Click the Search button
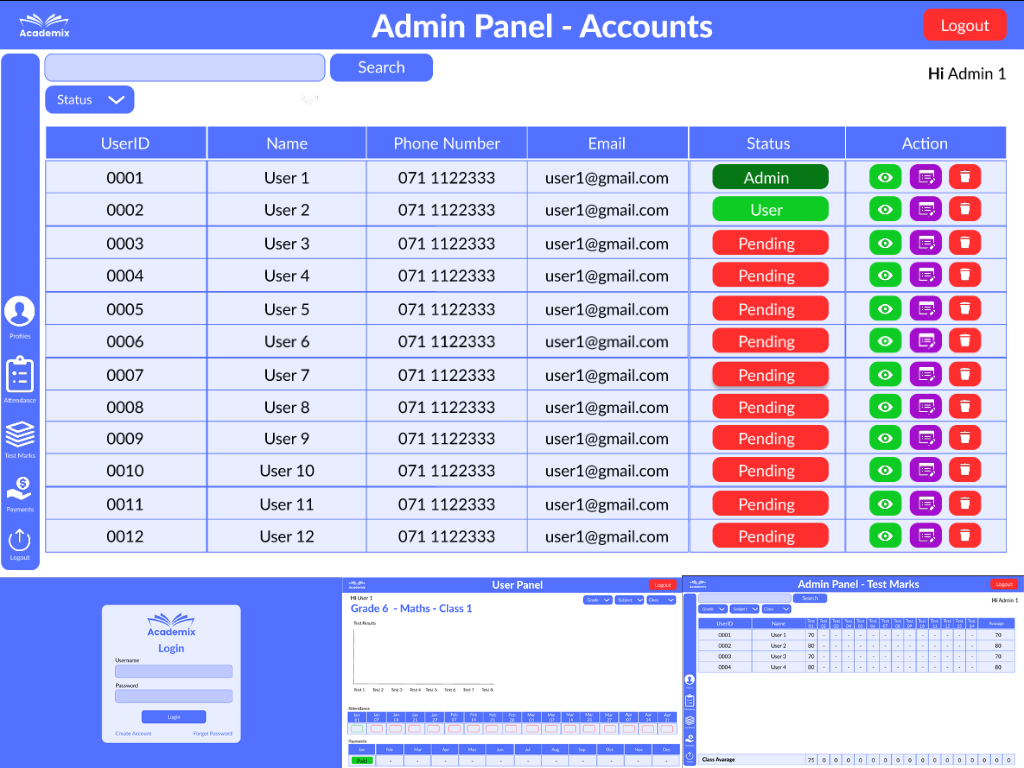The image size is (1024, 768). [x=381, y=67]
